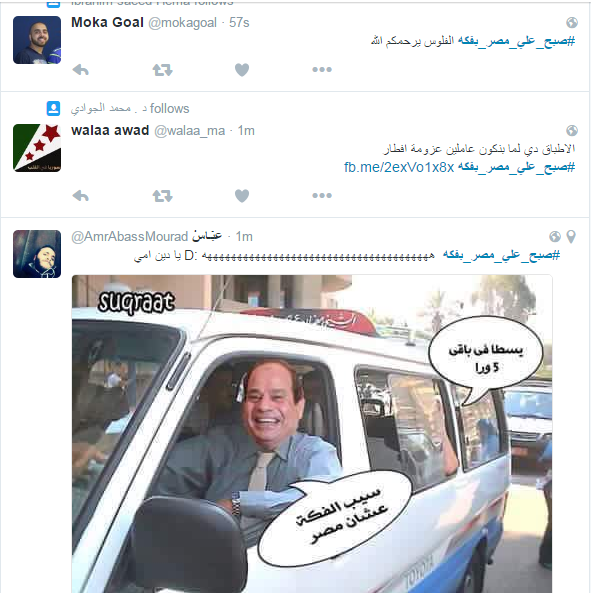Retweet walaa awad's tweet
The height and width of the screenshot is (593, 591).
click(163, 196)
